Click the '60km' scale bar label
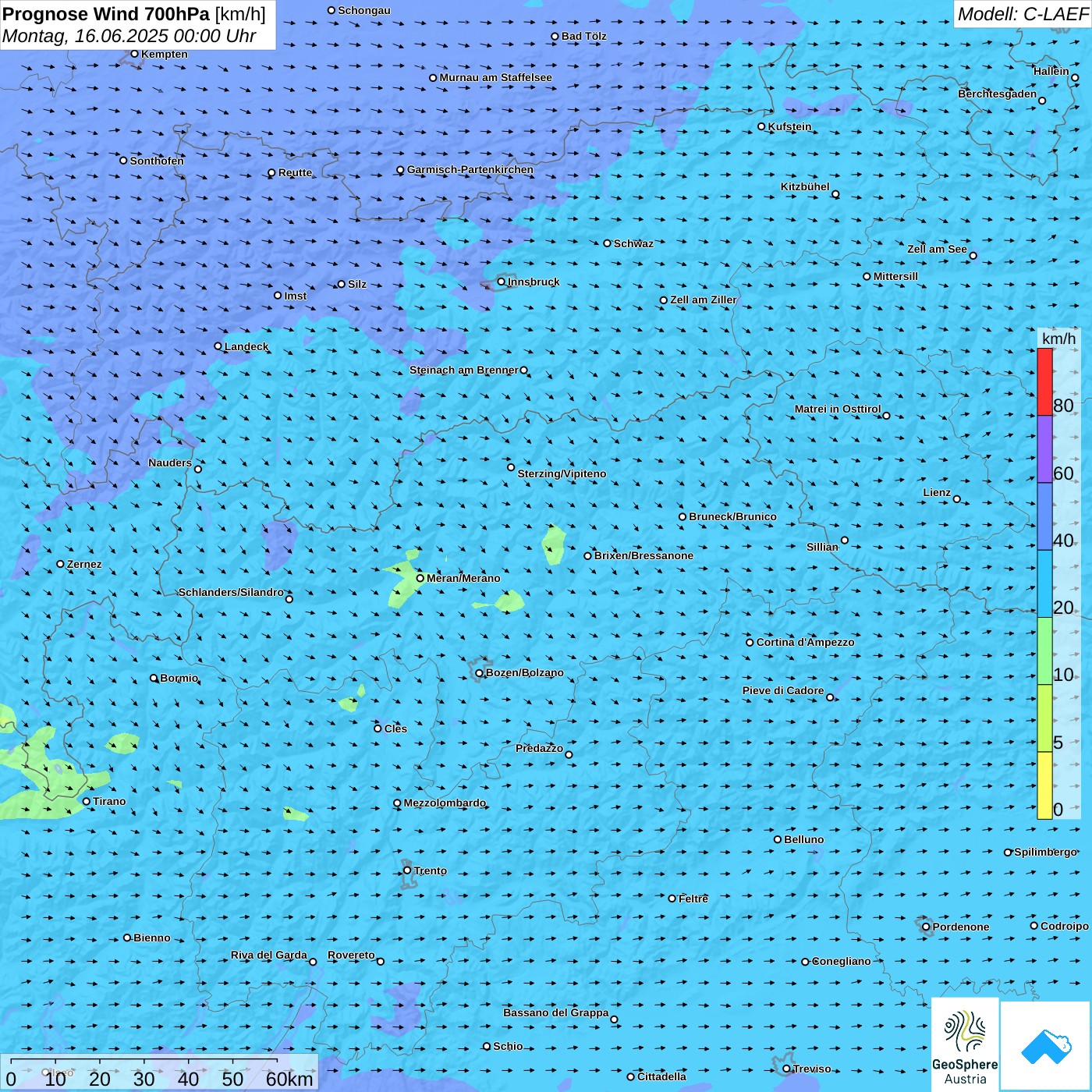1092x1092 pixels. tap(289, 1079)
